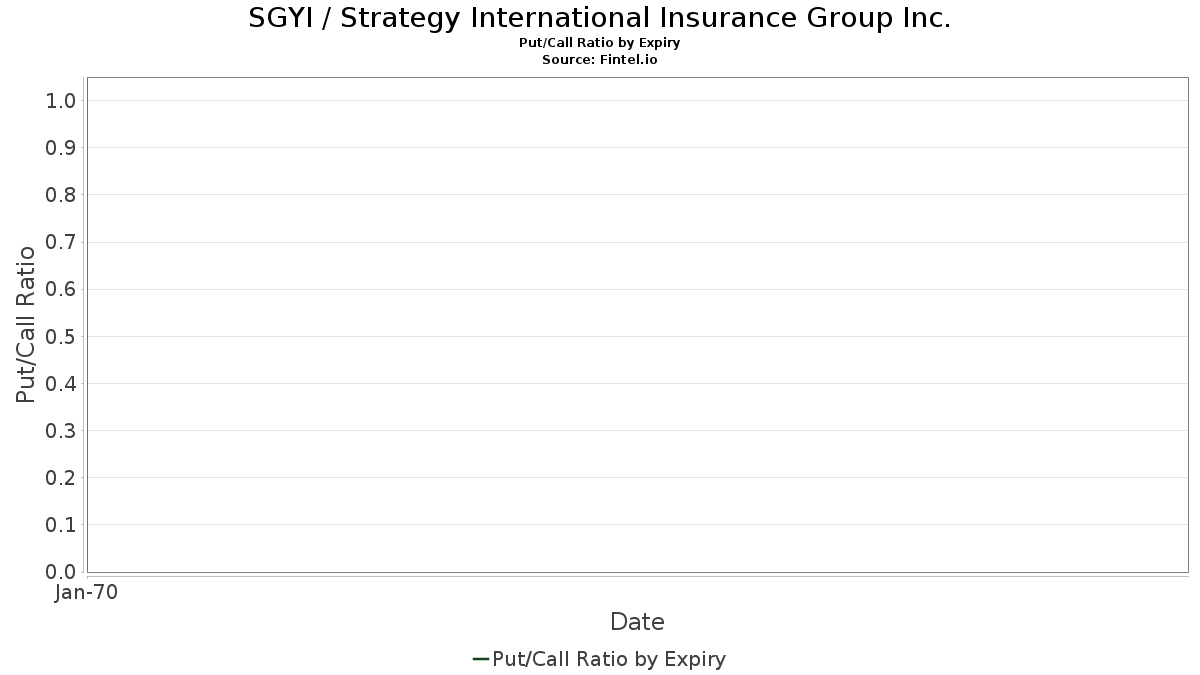
Task: Click the chart title 'SGYI / Strategy International Insurance Group Inc.'
Action: 599,18
